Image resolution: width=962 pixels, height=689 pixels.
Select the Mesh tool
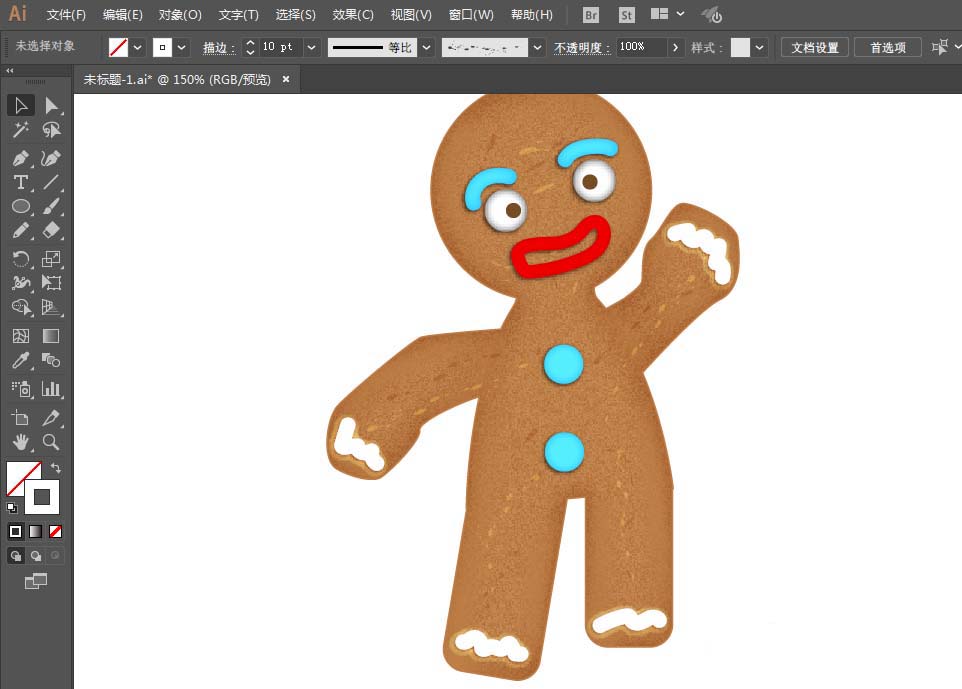21,336
